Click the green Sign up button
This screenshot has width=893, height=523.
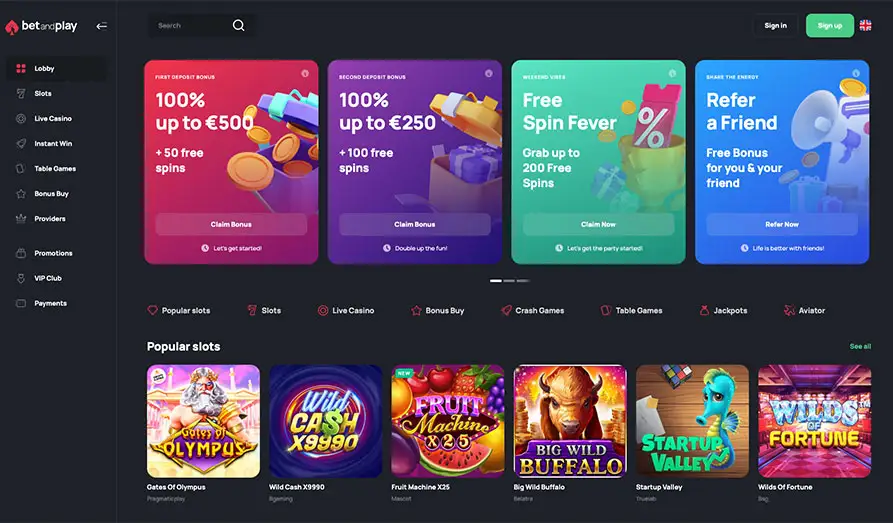830,26
